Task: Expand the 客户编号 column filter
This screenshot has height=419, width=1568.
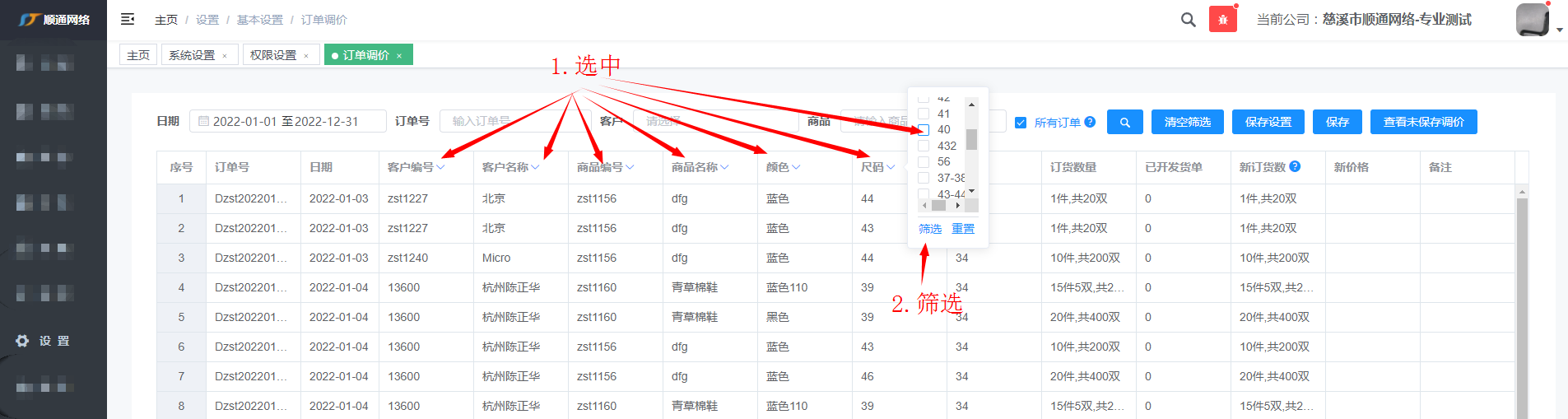Action: click(x=440, y=167)
